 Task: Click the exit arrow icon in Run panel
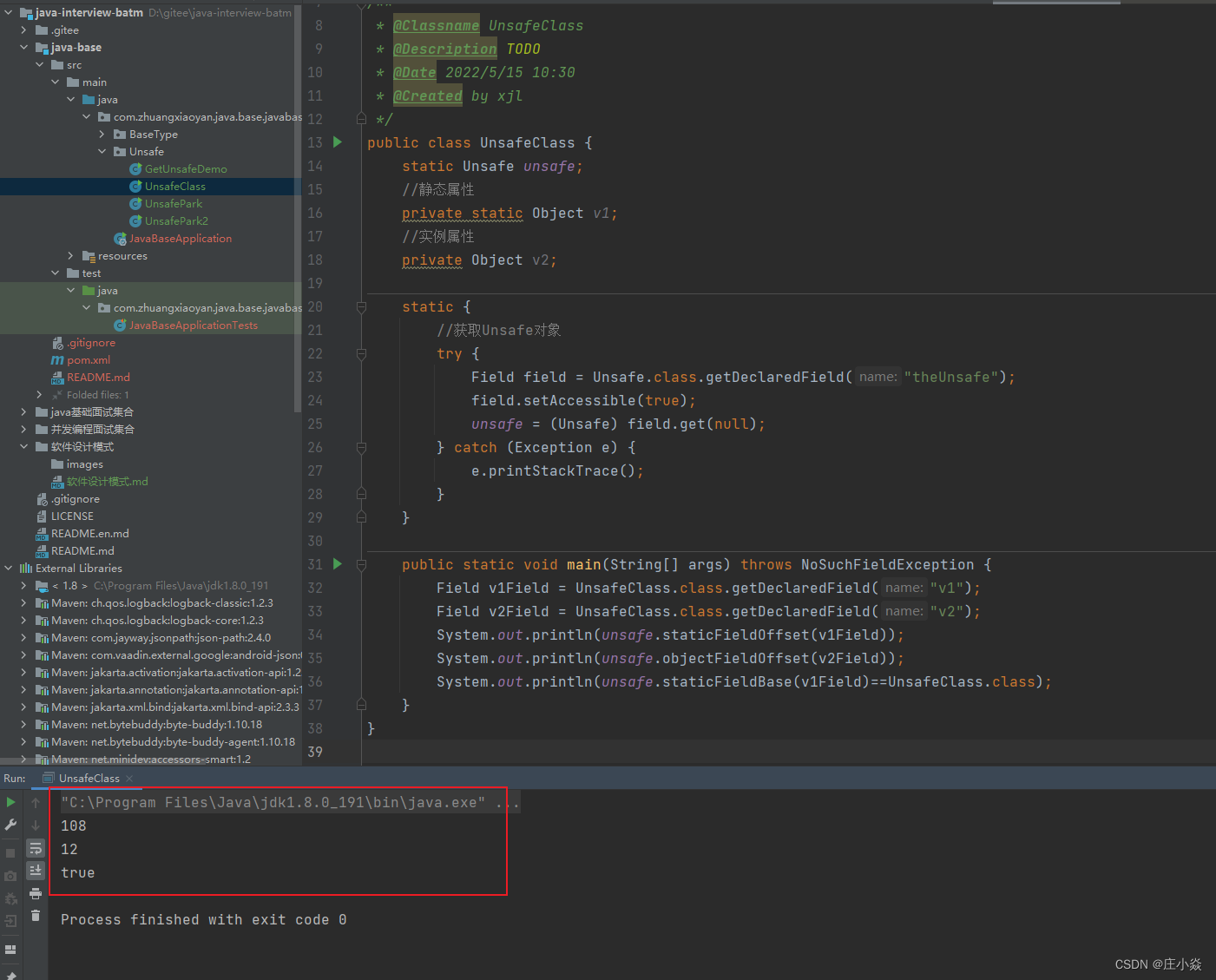click(10, 922)
